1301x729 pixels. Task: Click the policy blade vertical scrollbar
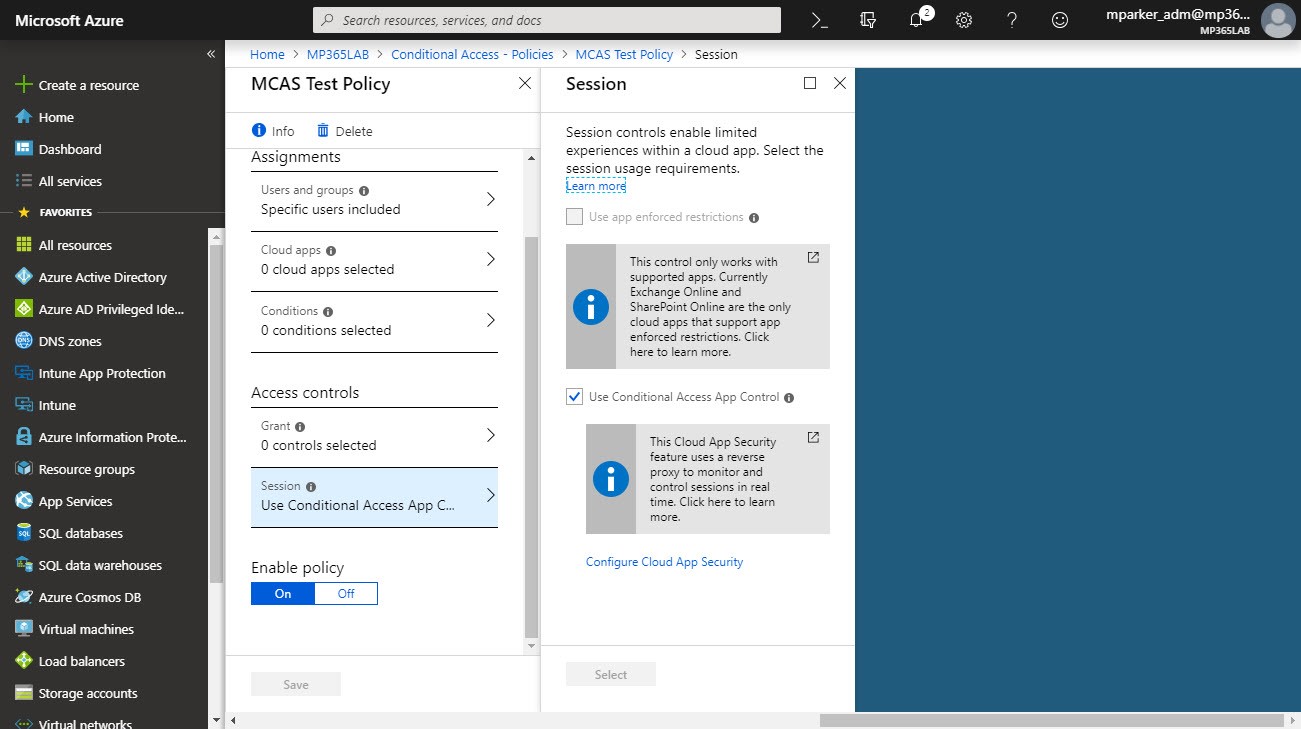pyautogui.click(x=531, y=438)
